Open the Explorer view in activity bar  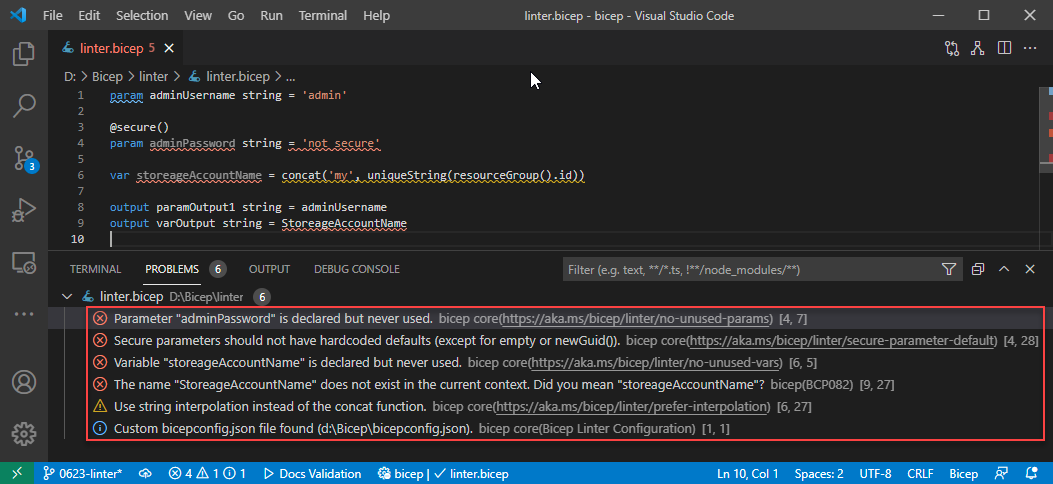tap(24, 53)
